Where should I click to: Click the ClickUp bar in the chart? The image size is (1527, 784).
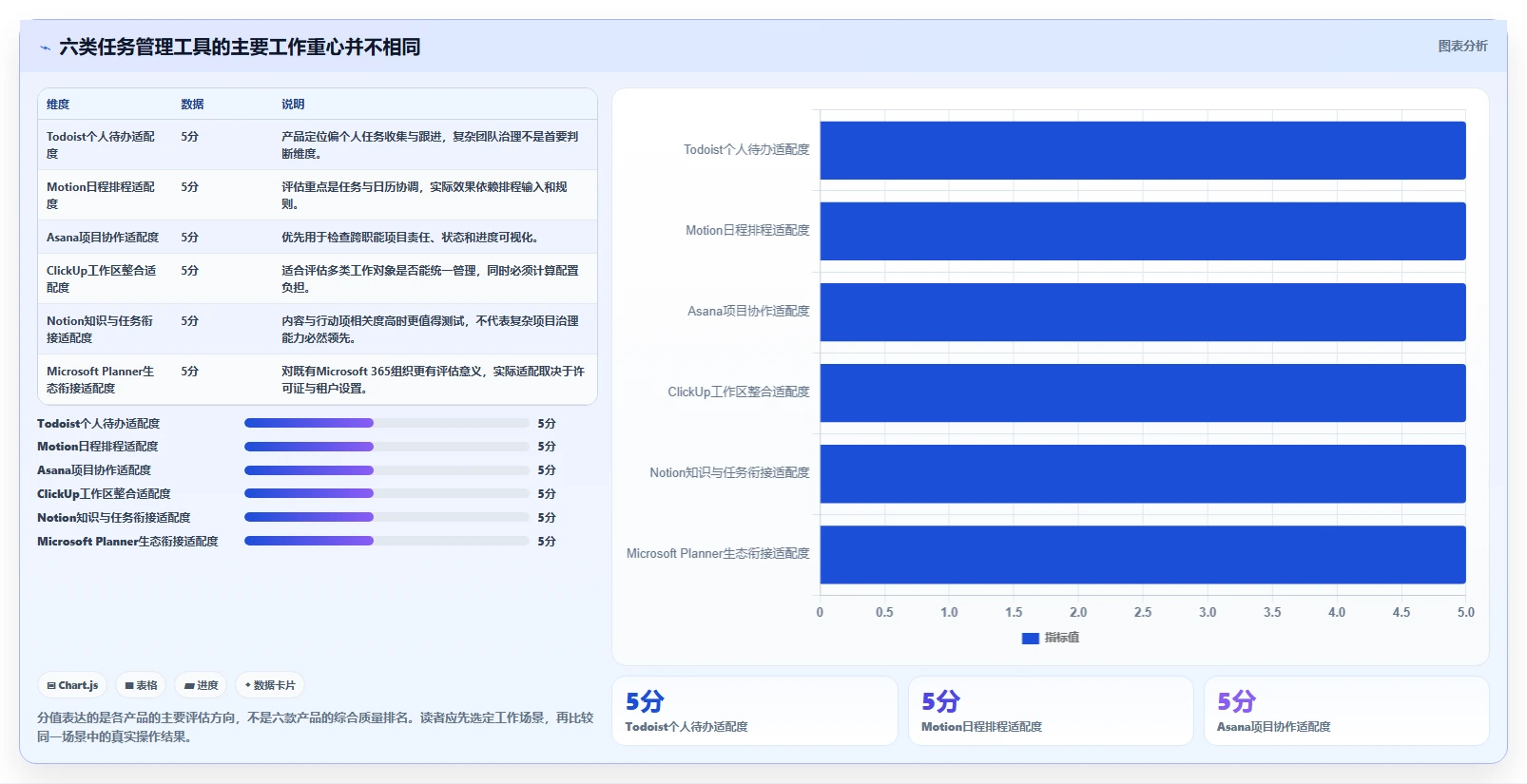point(1143,392)
